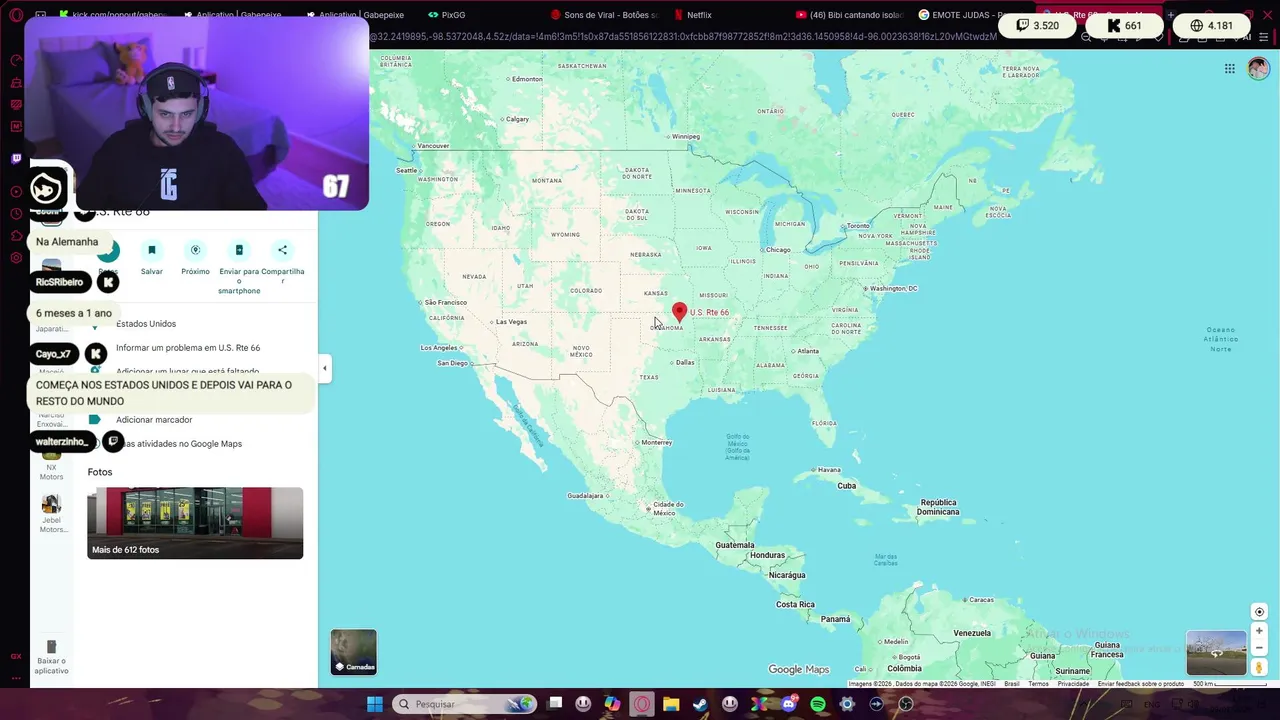Open Steam from the taskbar
The width and height of the screenshot is (1280, 720).
point(700,704)
